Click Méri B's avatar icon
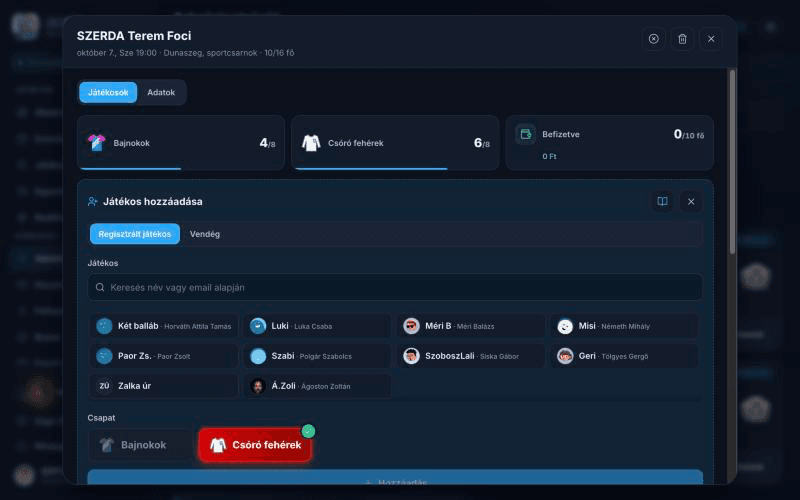 click(x=411, y=326)
